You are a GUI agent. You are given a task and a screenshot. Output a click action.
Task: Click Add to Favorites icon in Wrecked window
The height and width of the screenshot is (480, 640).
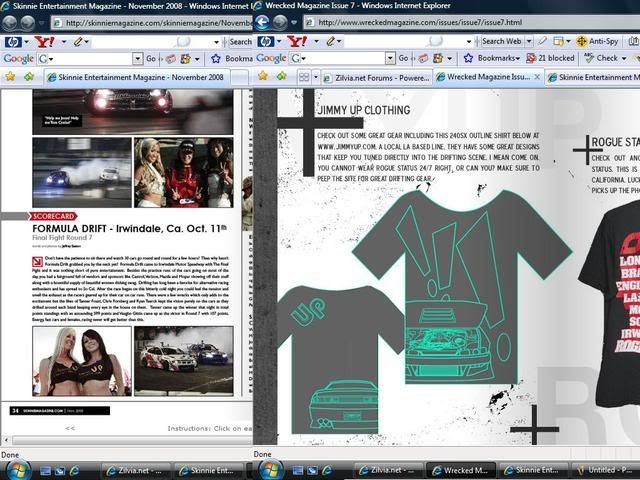(x=282, y=76)
